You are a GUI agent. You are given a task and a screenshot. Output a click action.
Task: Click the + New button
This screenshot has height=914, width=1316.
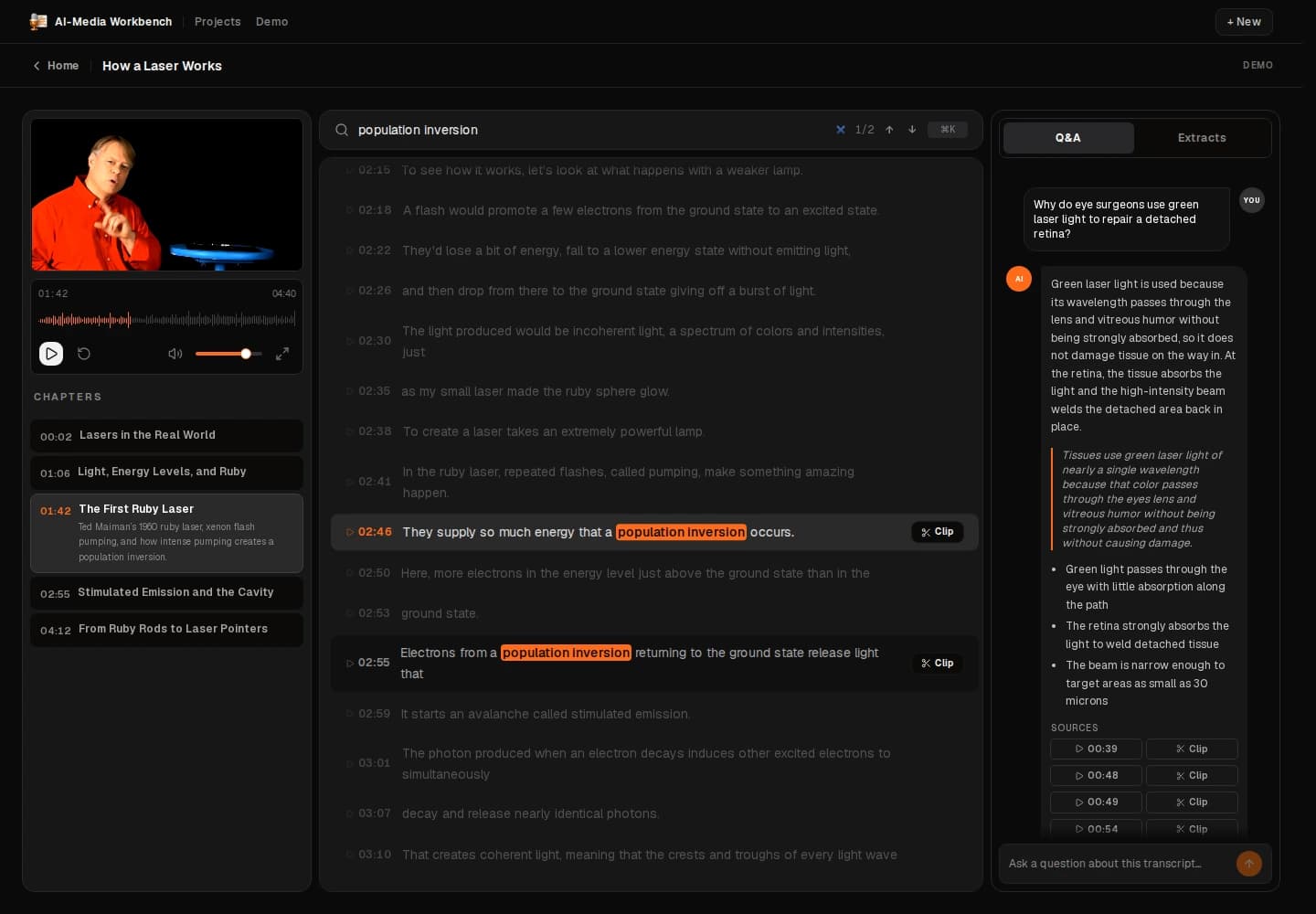point(1244,22)
